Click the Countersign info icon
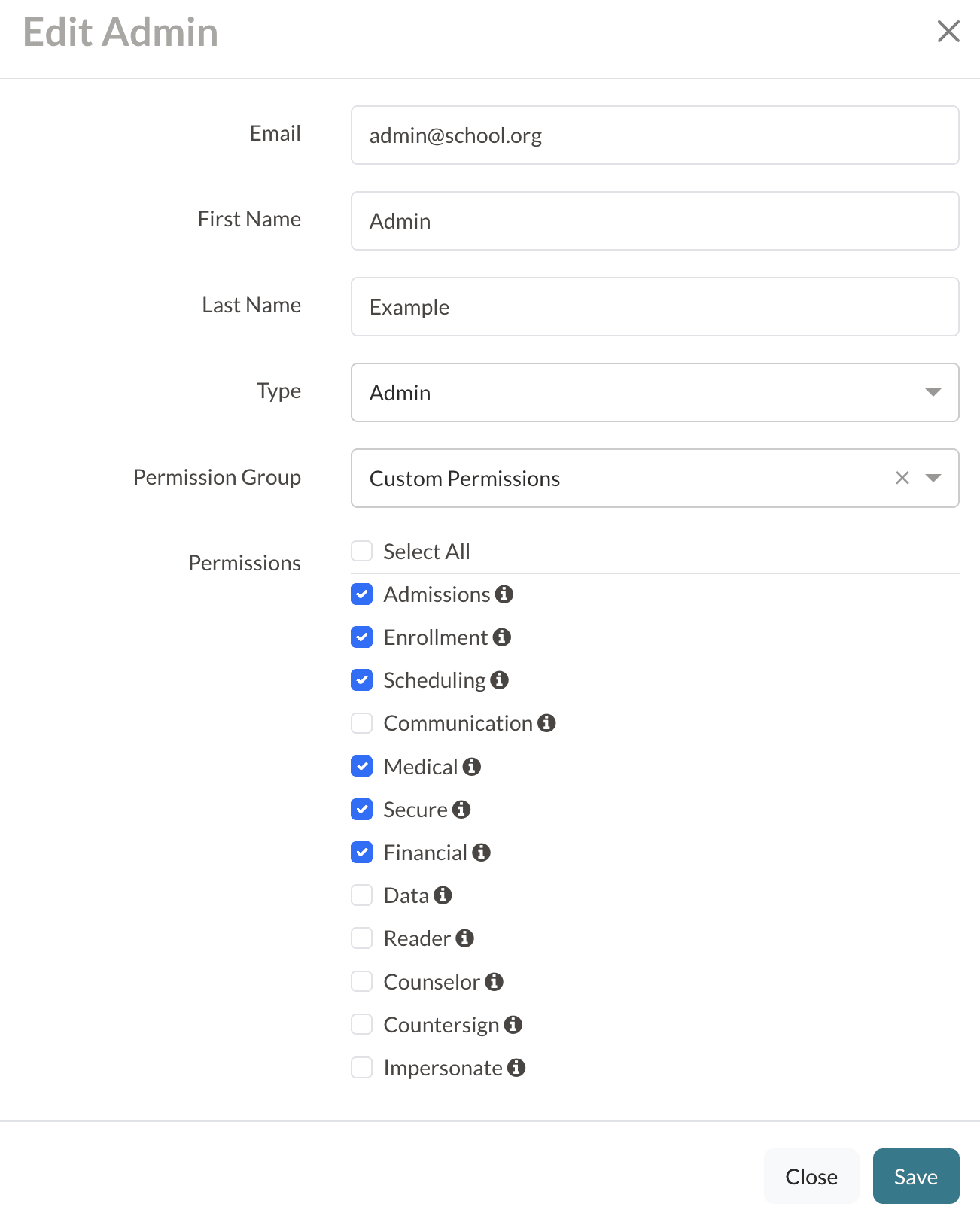This screenshot has height=1213, width=980. click(x=513, y=1025)
